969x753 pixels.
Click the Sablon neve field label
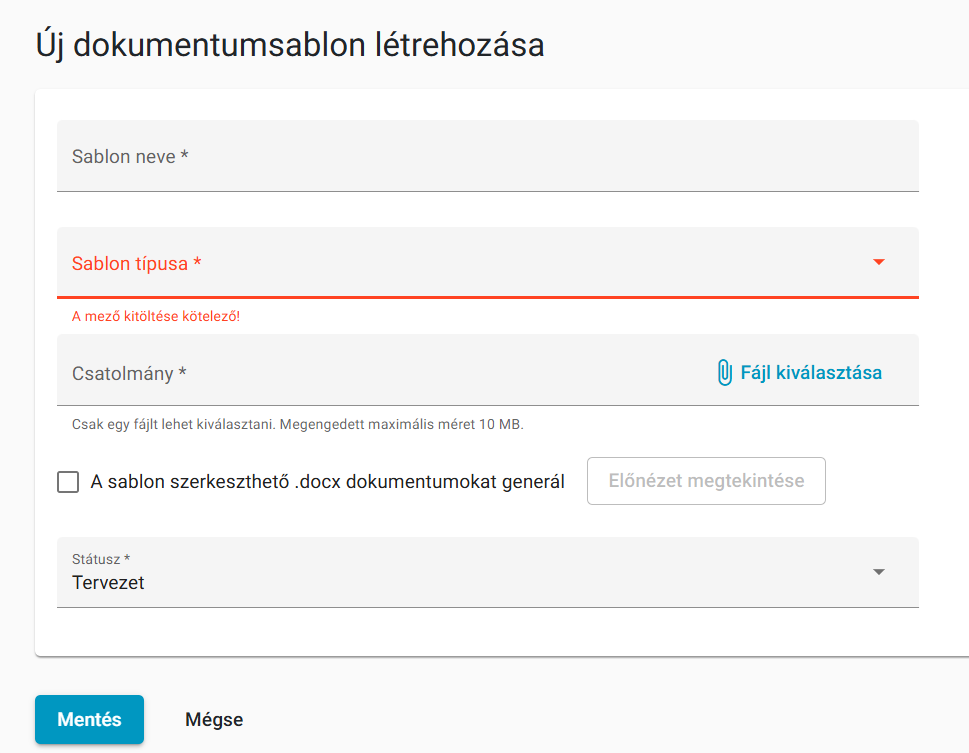coord(130,156)
